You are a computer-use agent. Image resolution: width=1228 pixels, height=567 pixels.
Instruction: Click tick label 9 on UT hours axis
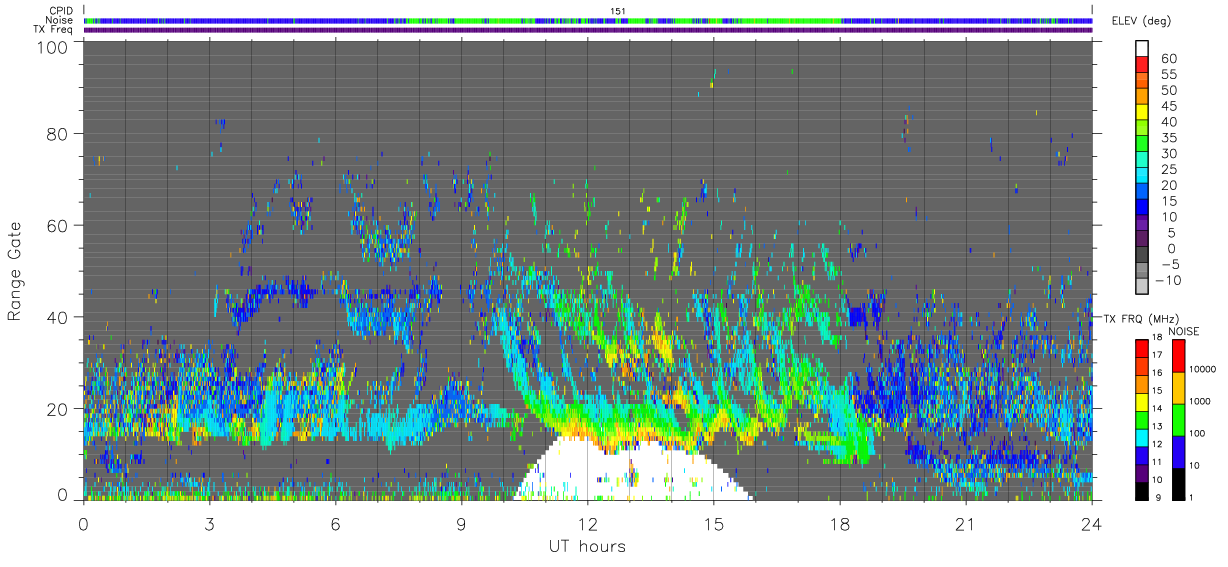(462, 524)
